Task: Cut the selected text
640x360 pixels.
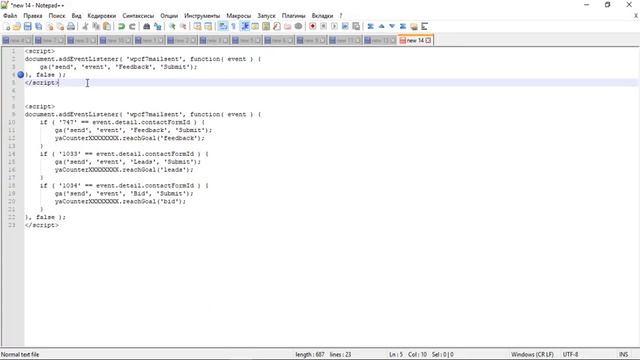Action: point(85,27)
